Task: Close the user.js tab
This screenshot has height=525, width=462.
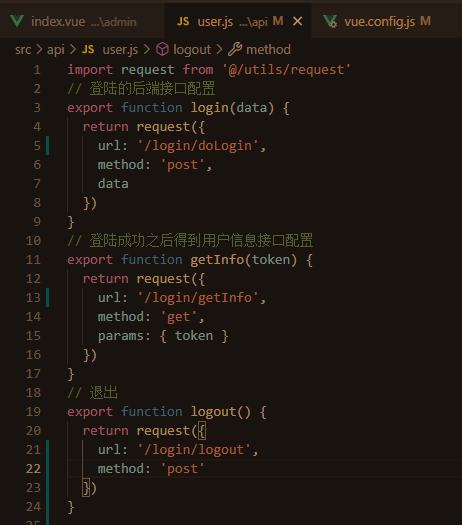Action: tap(297, 21)
